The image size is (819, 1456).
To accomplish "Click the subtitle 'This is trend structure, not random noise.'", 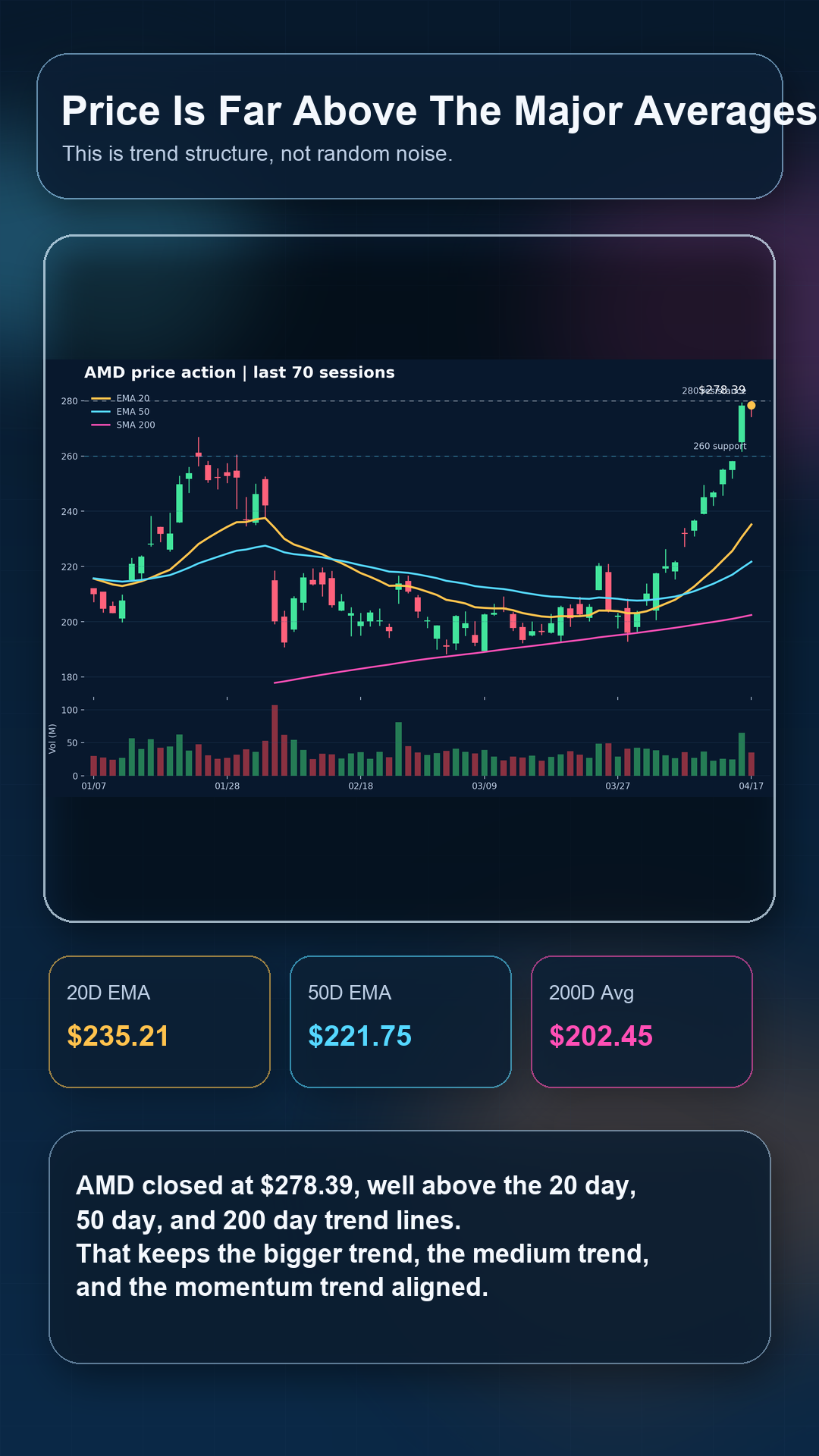I will click(x=257, y=154).
